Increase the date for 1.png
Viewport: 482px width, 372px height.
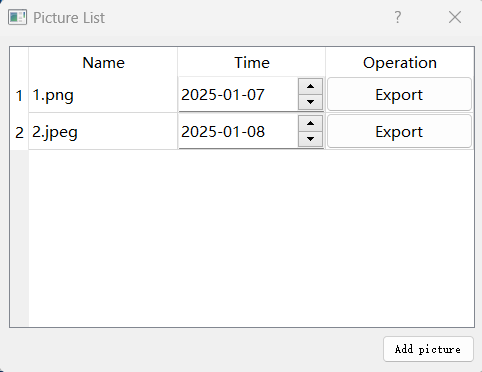(x=310, y=86)
